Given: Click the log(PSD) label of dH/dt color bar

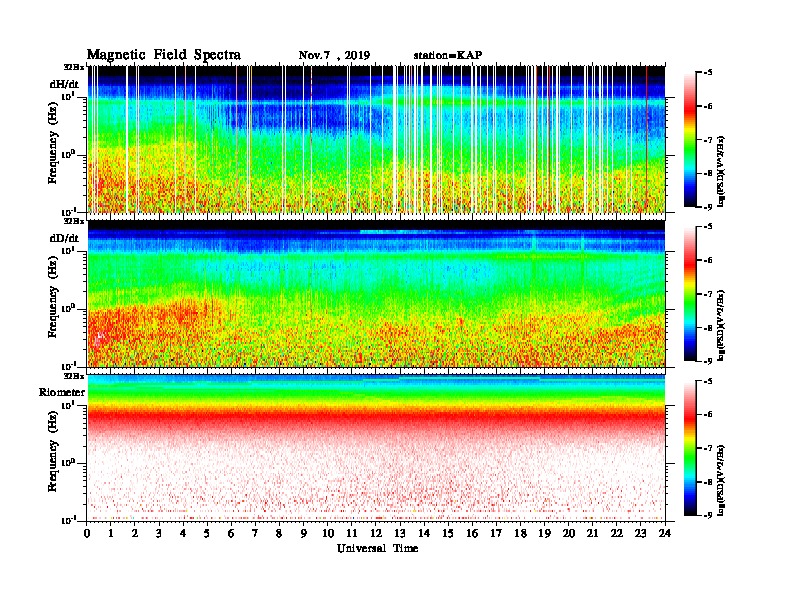Looking at the screenshot, I should 721,171.
